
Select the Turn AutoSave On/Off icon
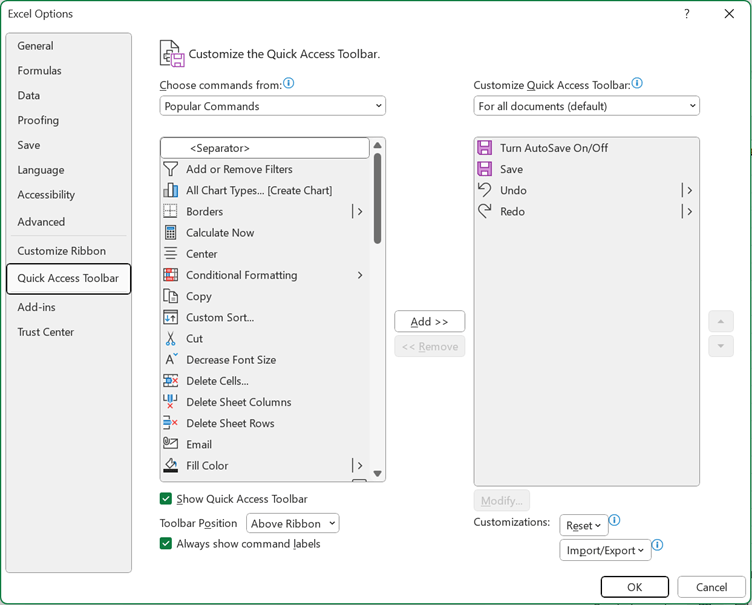485,148
